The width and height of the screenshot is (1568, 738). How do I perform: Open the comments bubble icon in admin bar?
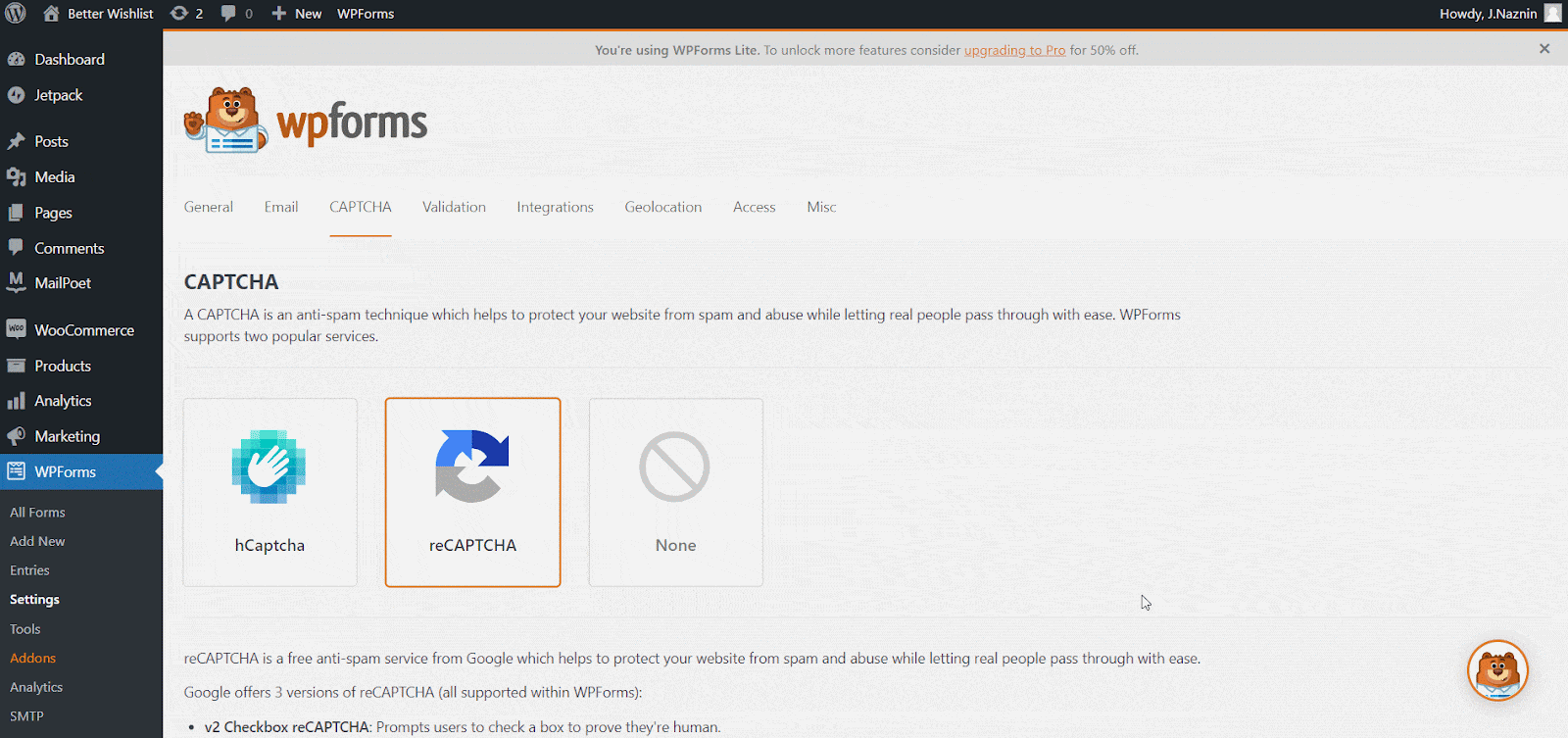[x=228, y=13]
